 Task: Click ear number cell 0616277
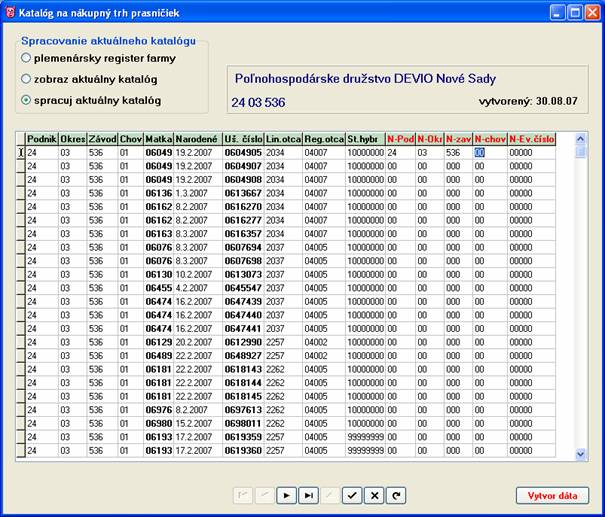tap(243, 220)
